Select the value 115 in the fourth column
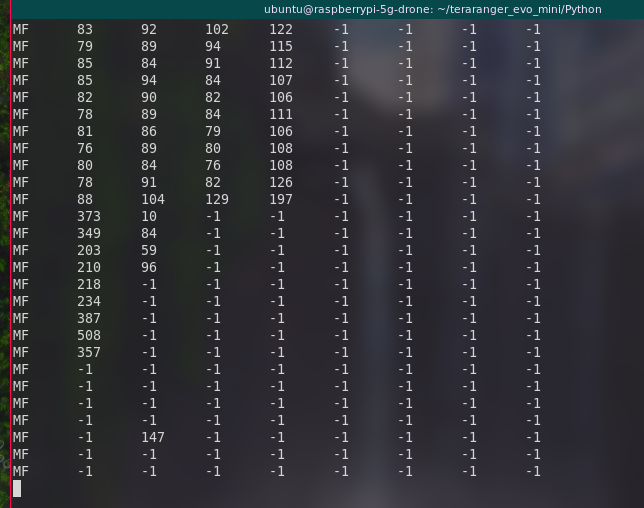 coord(281,46)
